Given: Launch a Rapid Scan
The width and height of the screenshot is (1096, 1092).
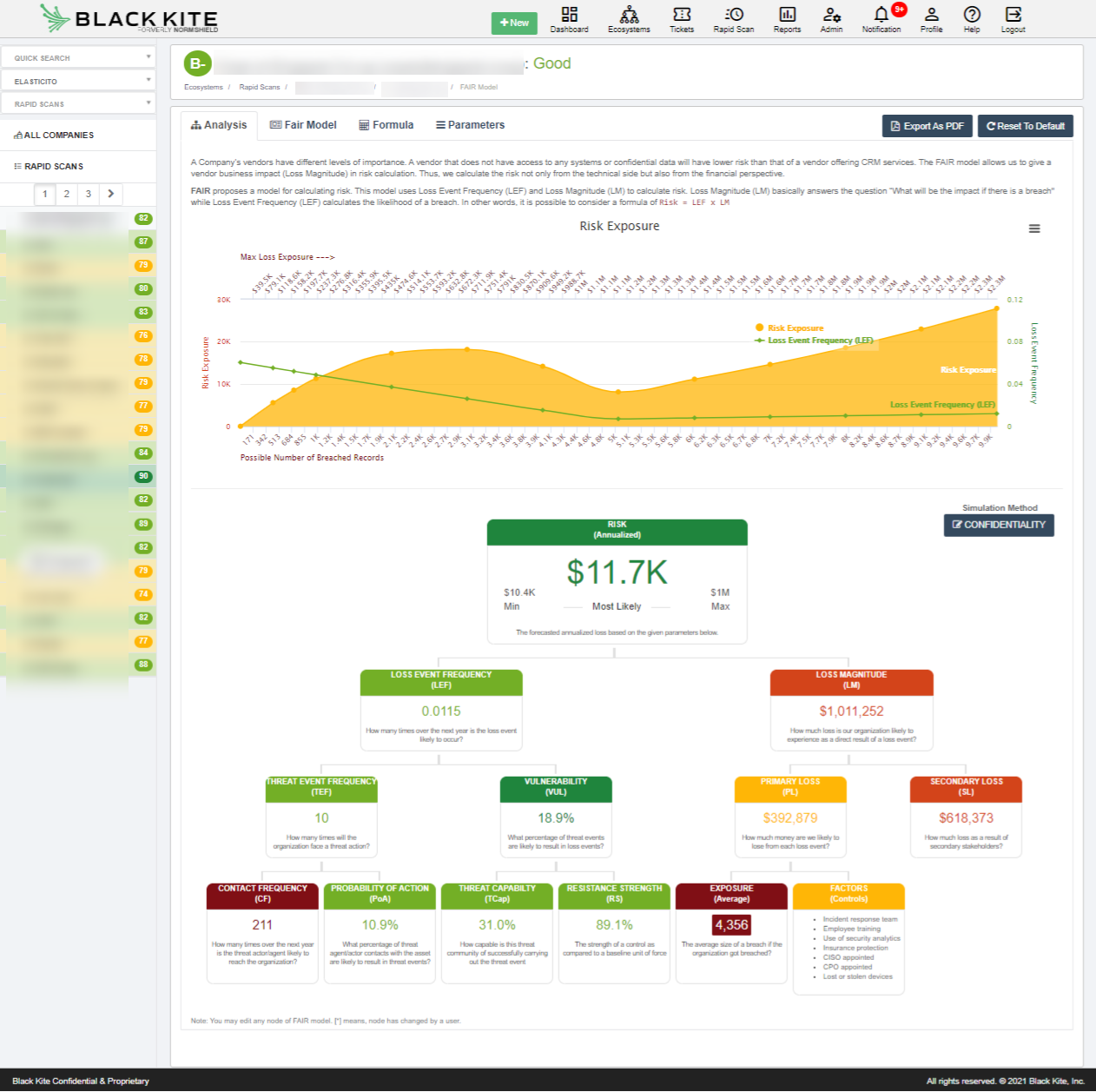Looking at the screenshot, I should (x=733, y=19).
